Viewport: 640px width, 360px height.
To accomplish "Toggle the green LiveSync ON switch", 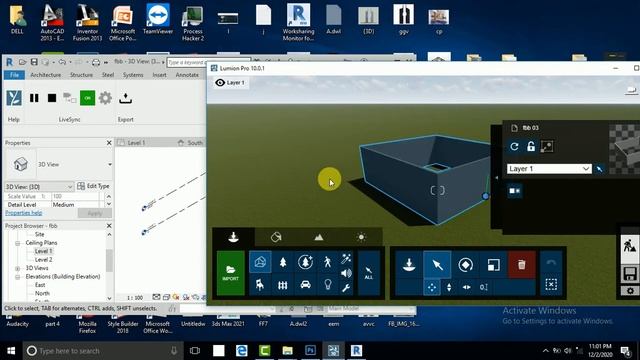I will pos(87,98).
